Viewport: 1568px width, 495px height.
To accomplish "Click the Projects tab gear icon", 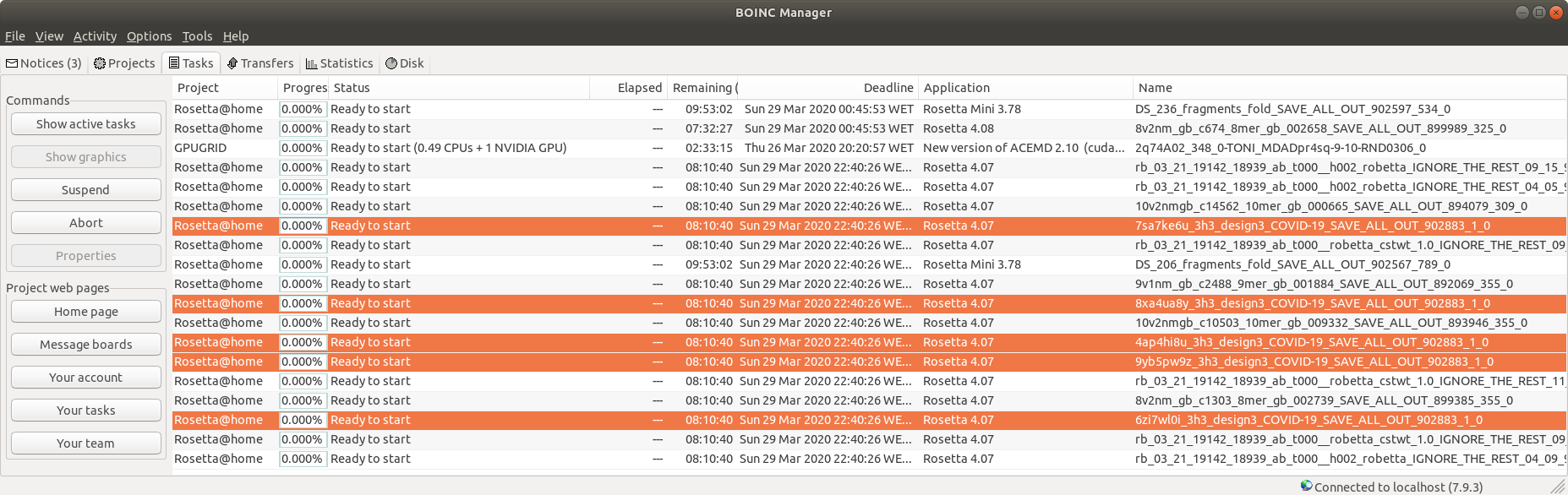I will pos(100,63).
